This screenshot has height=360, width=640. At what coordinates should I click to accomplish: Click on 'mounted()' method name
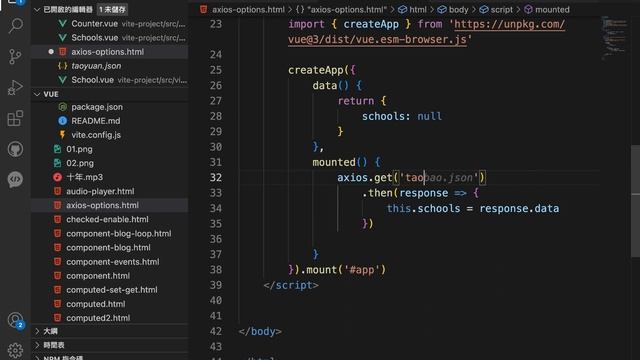click(x=340, y=162)
